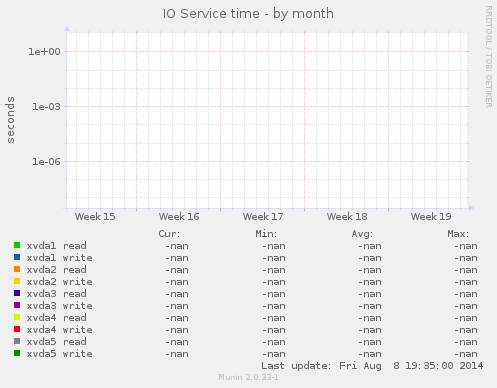The image size is (497, 388).
Task: Click the 'Week 16' x-axis label
Action: 179,217
